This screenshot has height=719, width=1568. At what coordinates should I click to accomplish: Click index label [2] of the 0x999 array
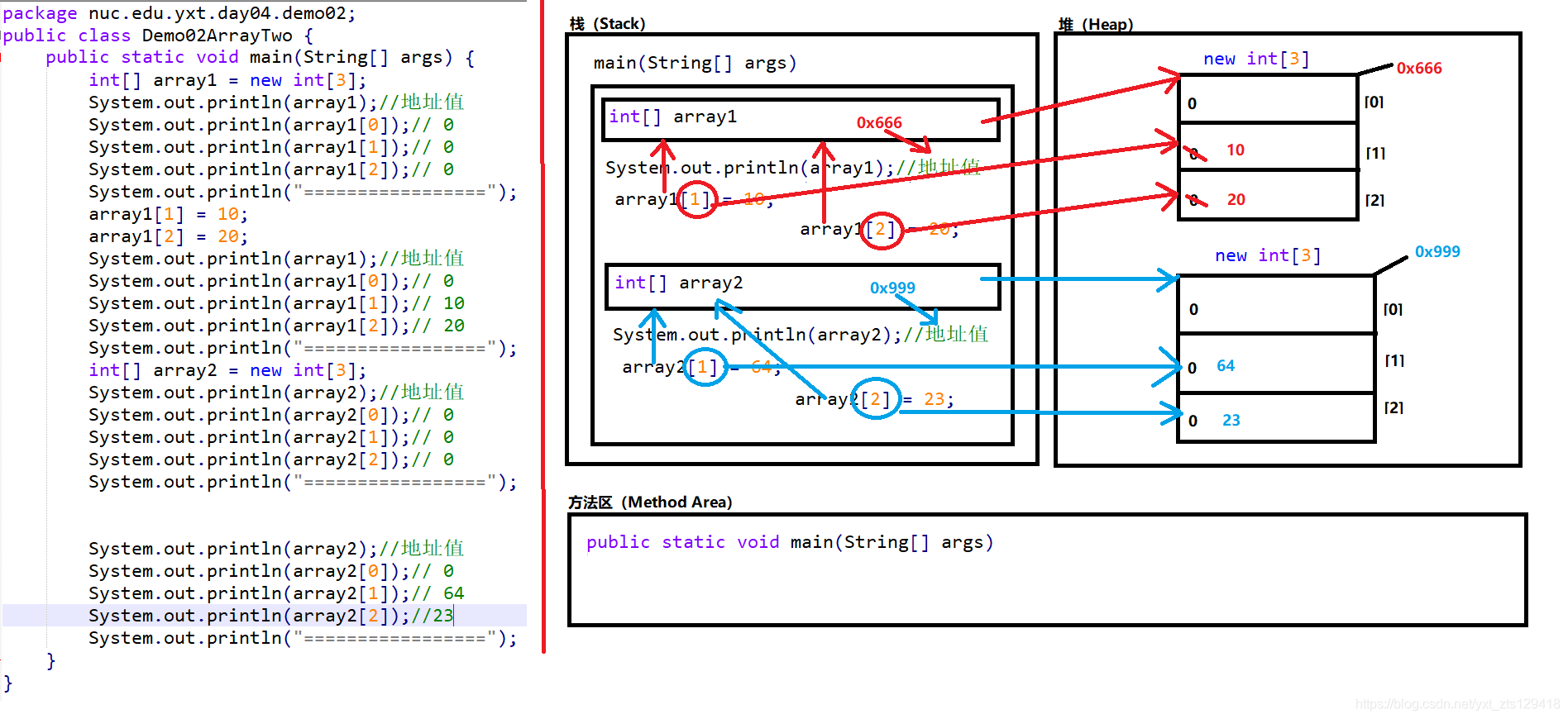tap(1394, 407)
